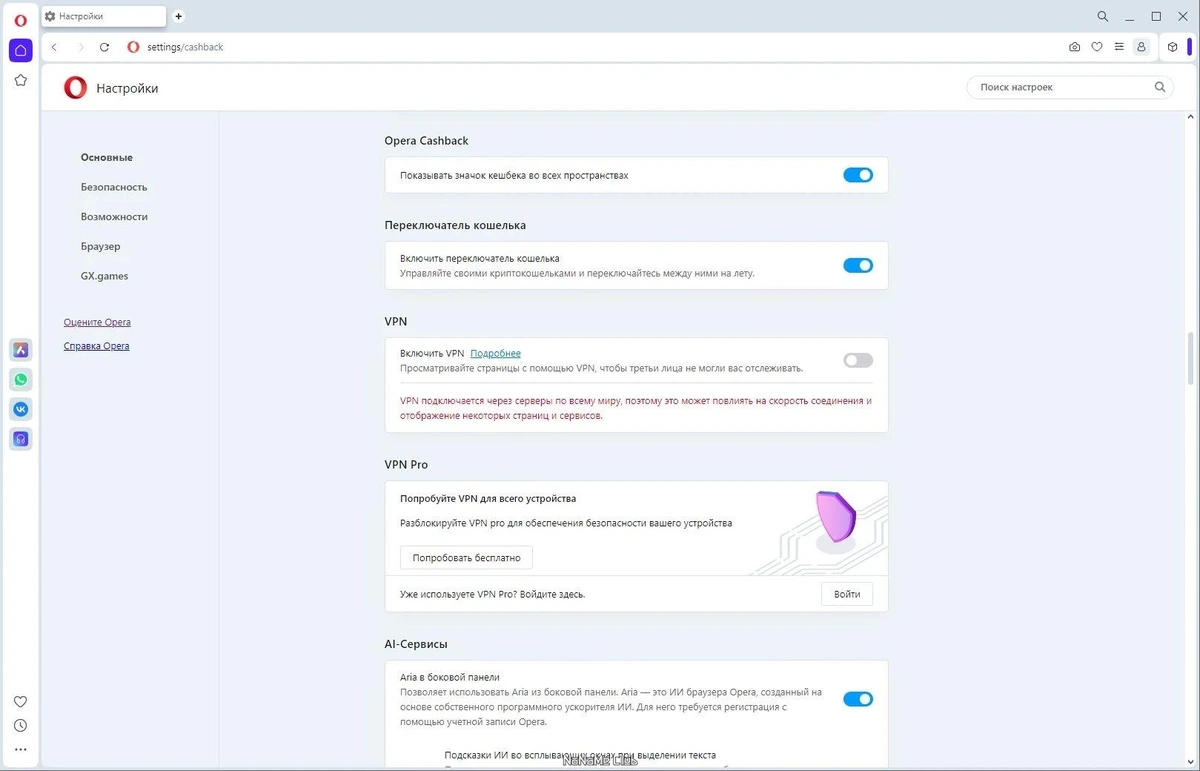Go forward with the forward arrow

(81, 47)
